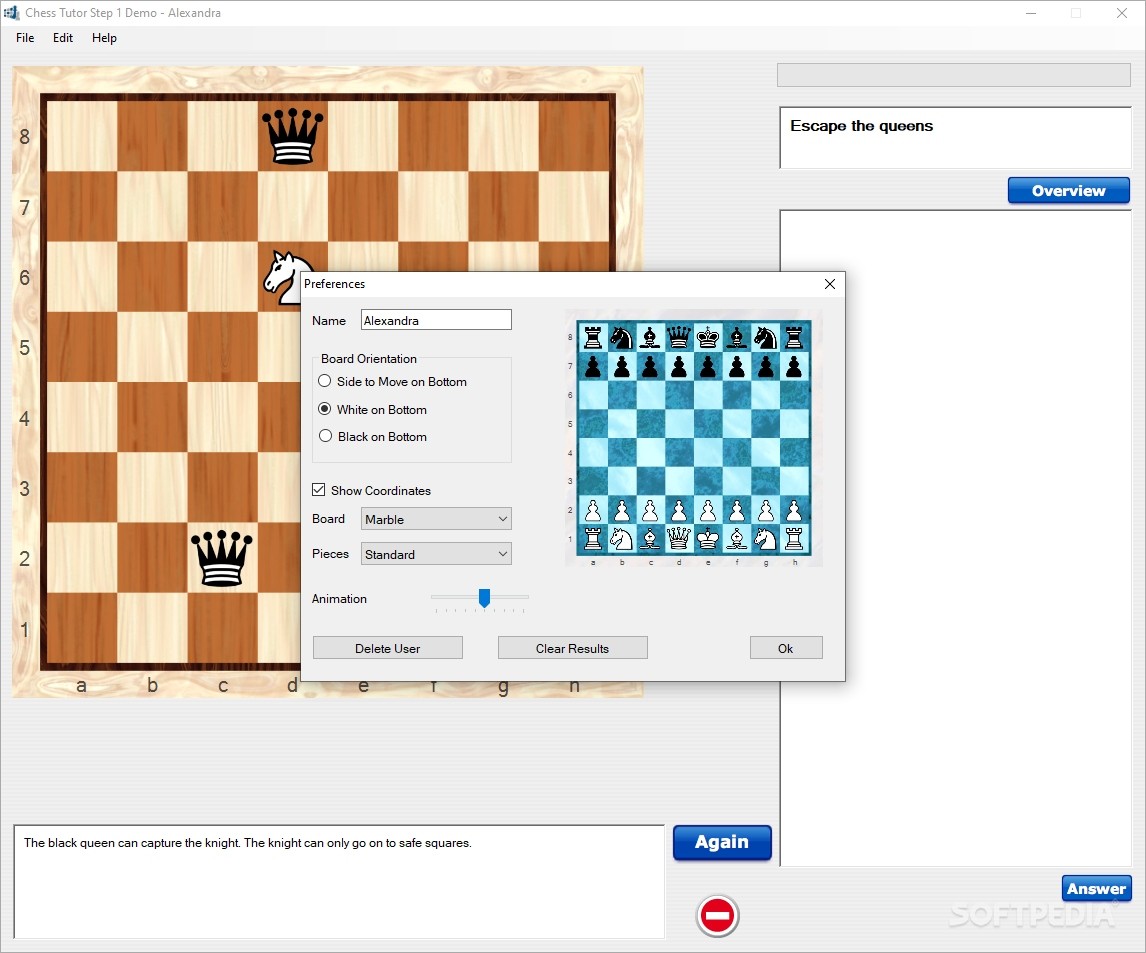The height and width of the screenshot is (953, 1146).
Task: Select Side to Move on Bottom
Action: [392, 381]
